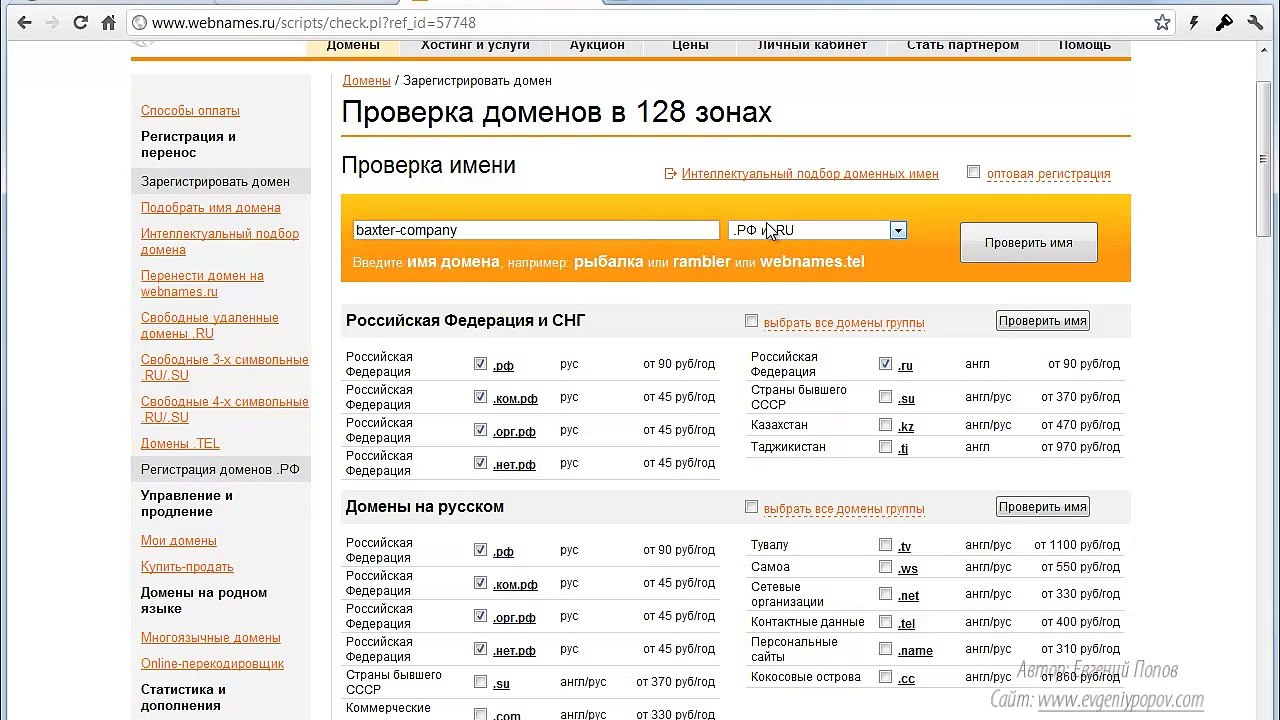This screenshot has width=1280, height=720.
Task: Check the .su checkbox in the СНГ group
Action: point(885,397)
